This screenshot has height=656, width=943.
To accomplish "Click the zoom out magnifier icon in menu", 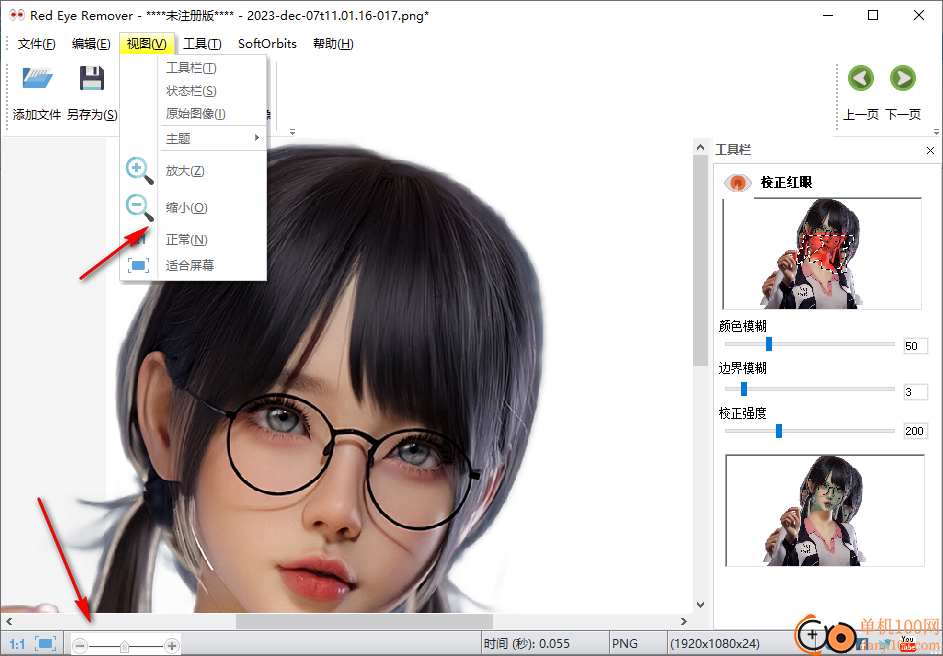I will [x=139, y=207].
